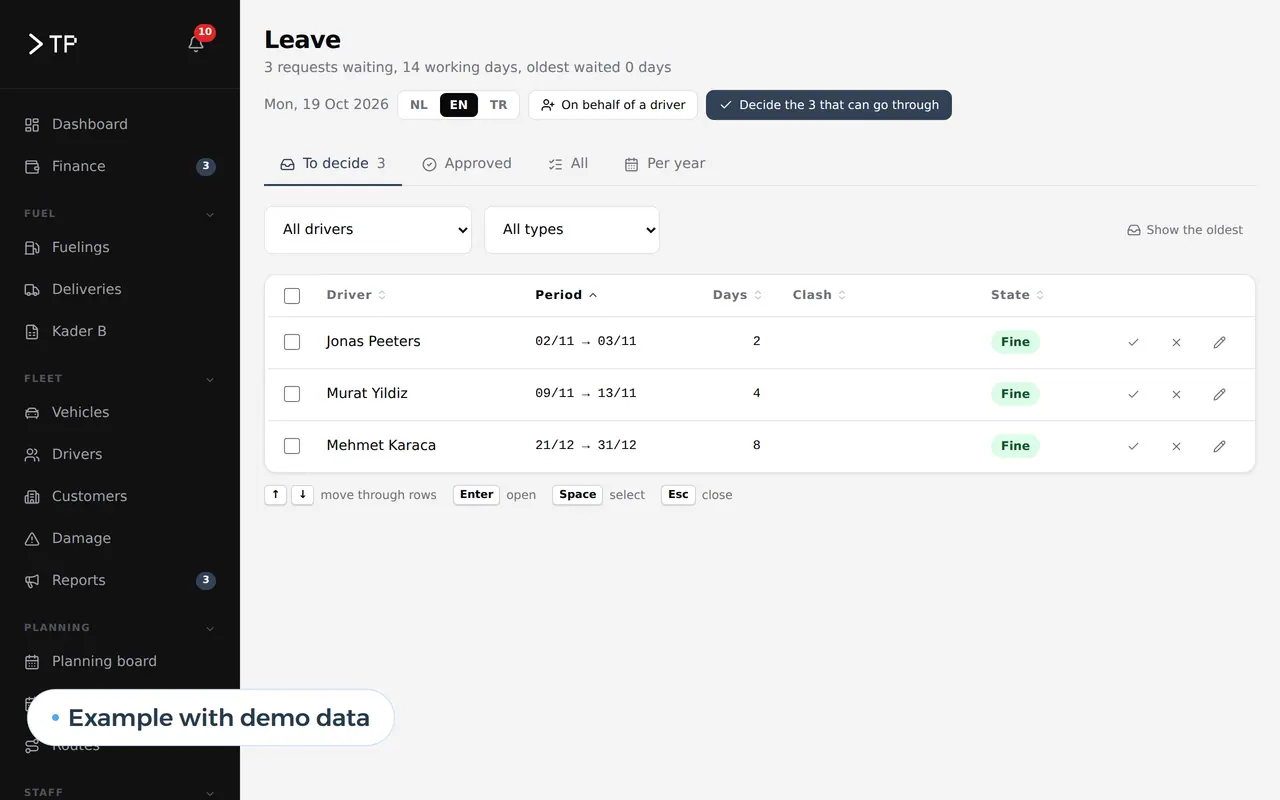Edit Murat Yildiz's request with the pencil
Image resolution: width=1280 pixels, height=800 pixels.
(x=1219, y=394)
